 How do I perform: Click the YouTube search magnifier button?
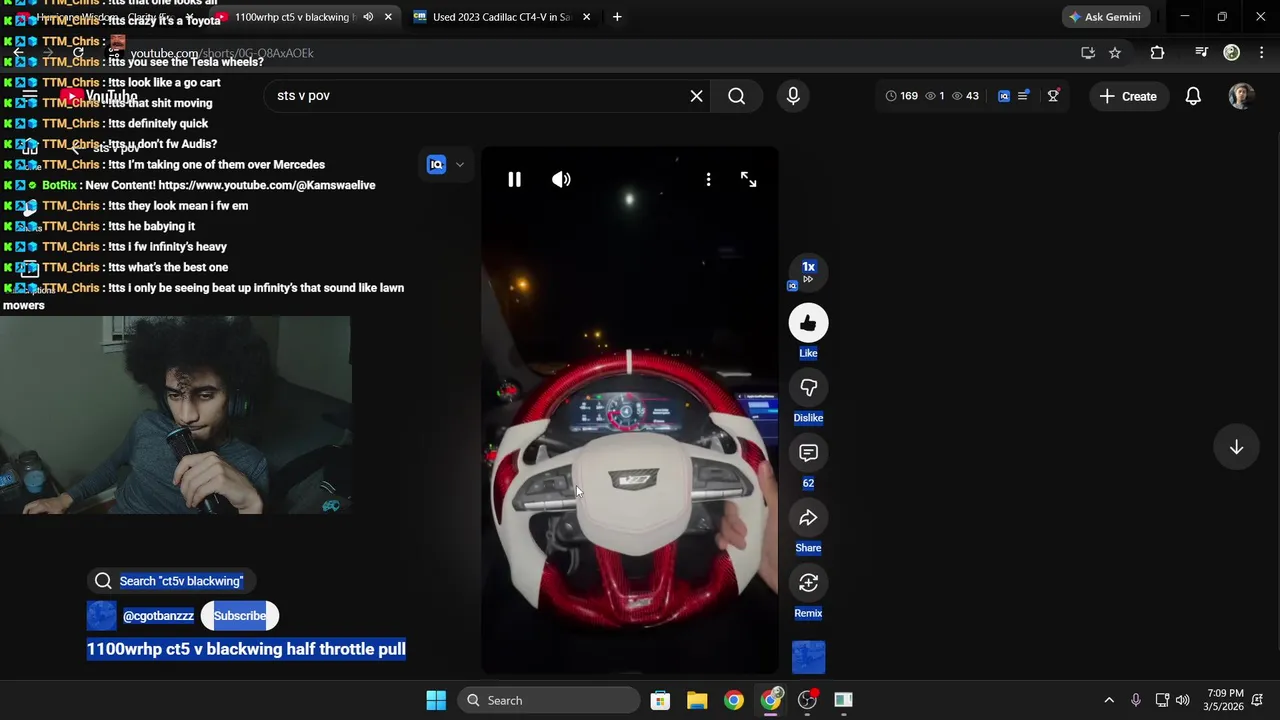tap(736, 96)
